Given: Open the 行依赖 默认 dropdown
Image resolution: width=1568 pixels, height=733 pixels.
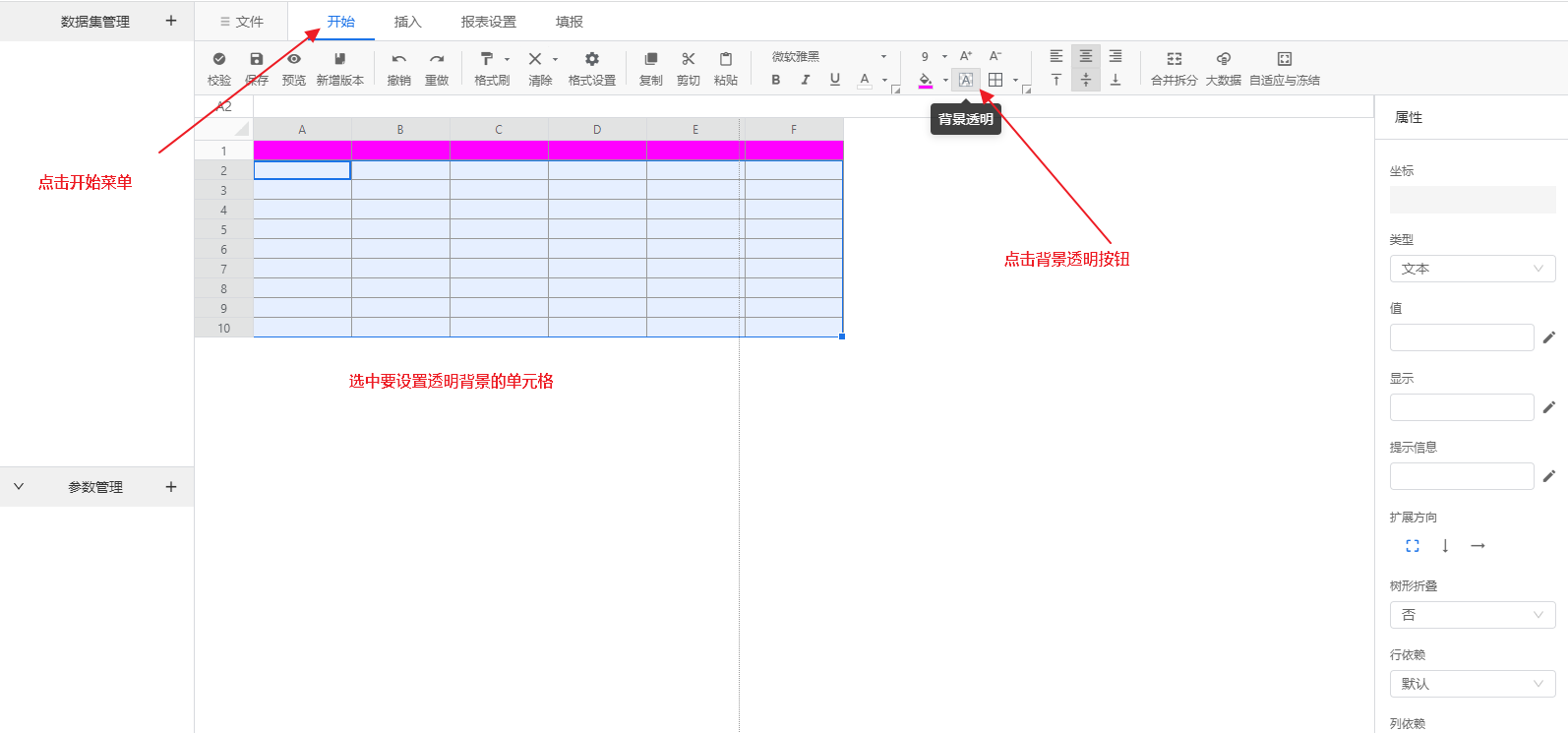Looking at the screenshot, I should (1473, 684).
